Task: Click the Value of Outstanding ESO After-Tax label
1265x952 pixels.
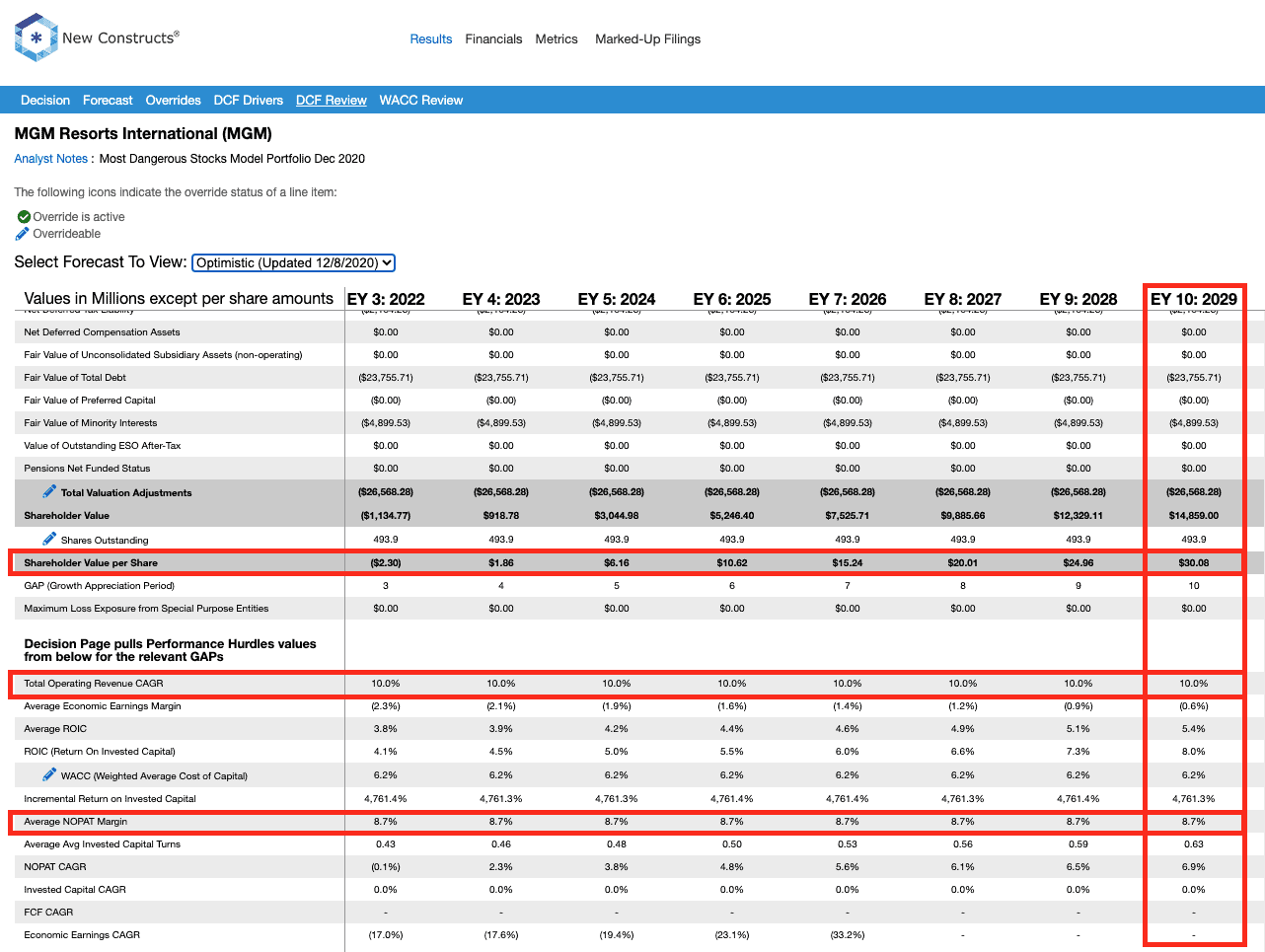Action: point(103,446)
